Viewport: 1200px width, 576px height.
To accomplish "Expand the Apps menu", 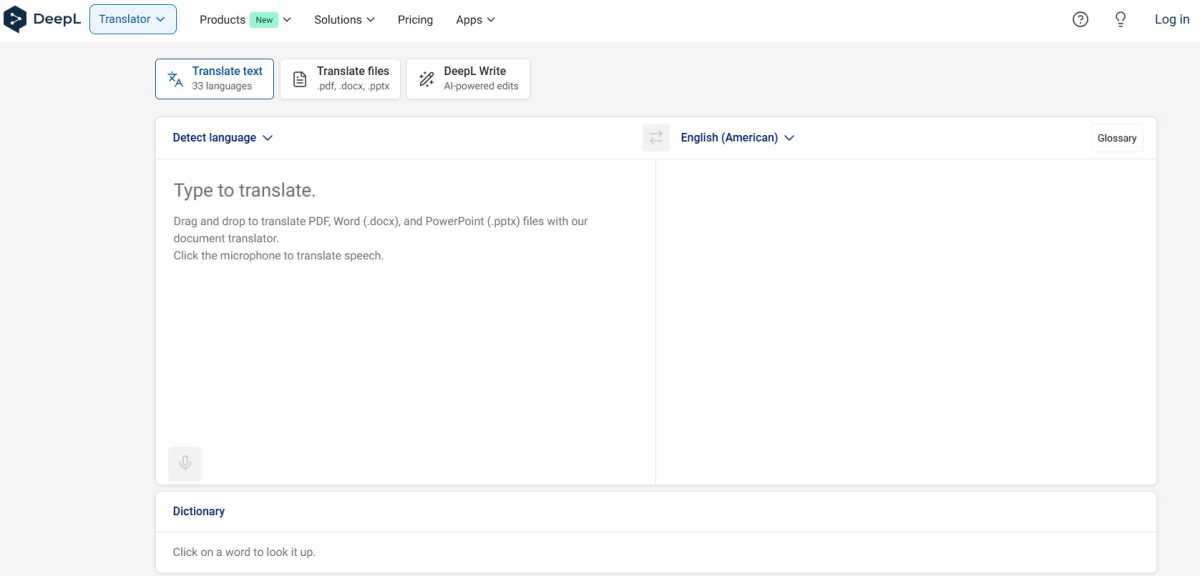I will pos(475,19).
